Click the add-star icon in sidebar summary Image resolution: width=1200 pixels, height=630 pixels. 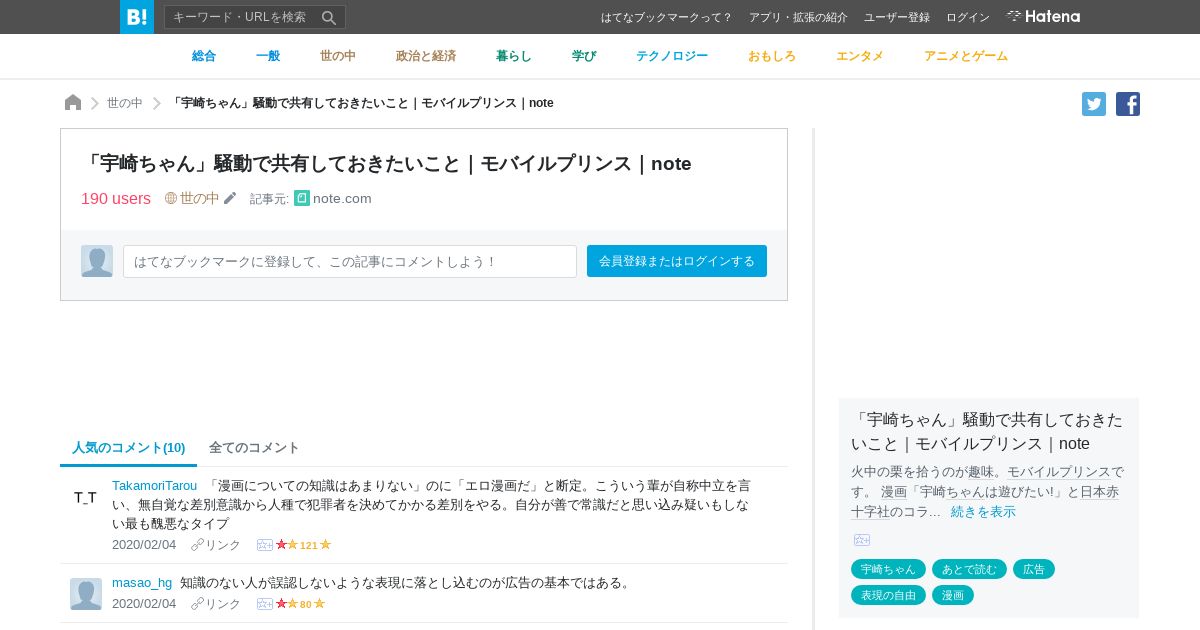point(862,540)
